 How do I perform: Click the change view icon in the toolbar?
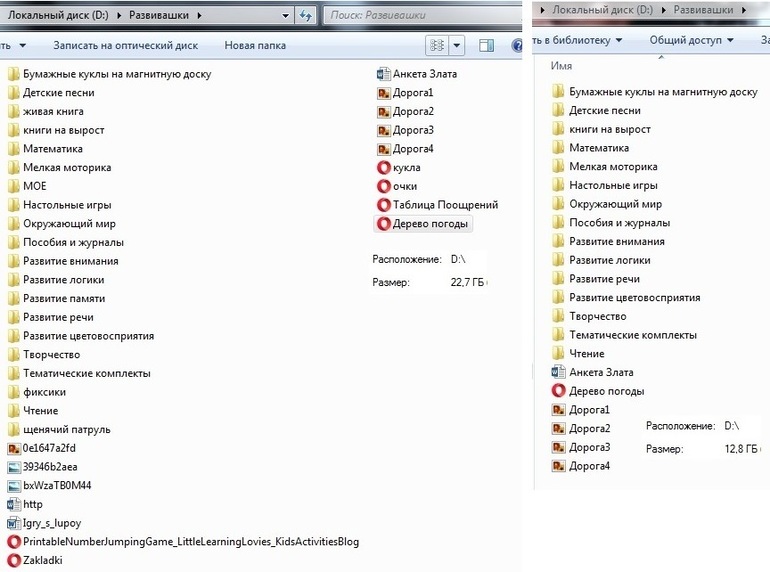[436, 46]
